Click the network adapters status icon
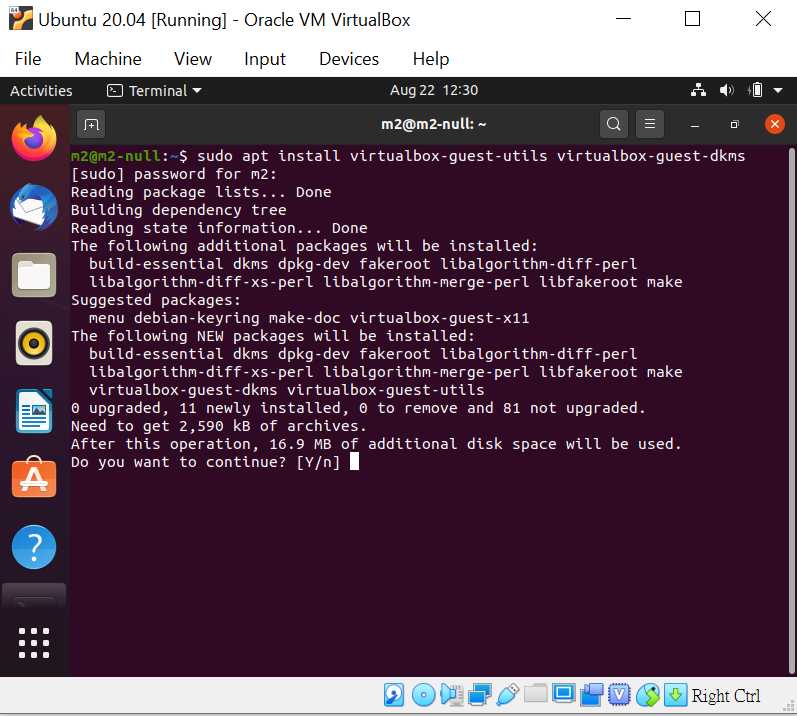Screen dimensions: 797x716 pyautogui.click(x=479, y=695)
